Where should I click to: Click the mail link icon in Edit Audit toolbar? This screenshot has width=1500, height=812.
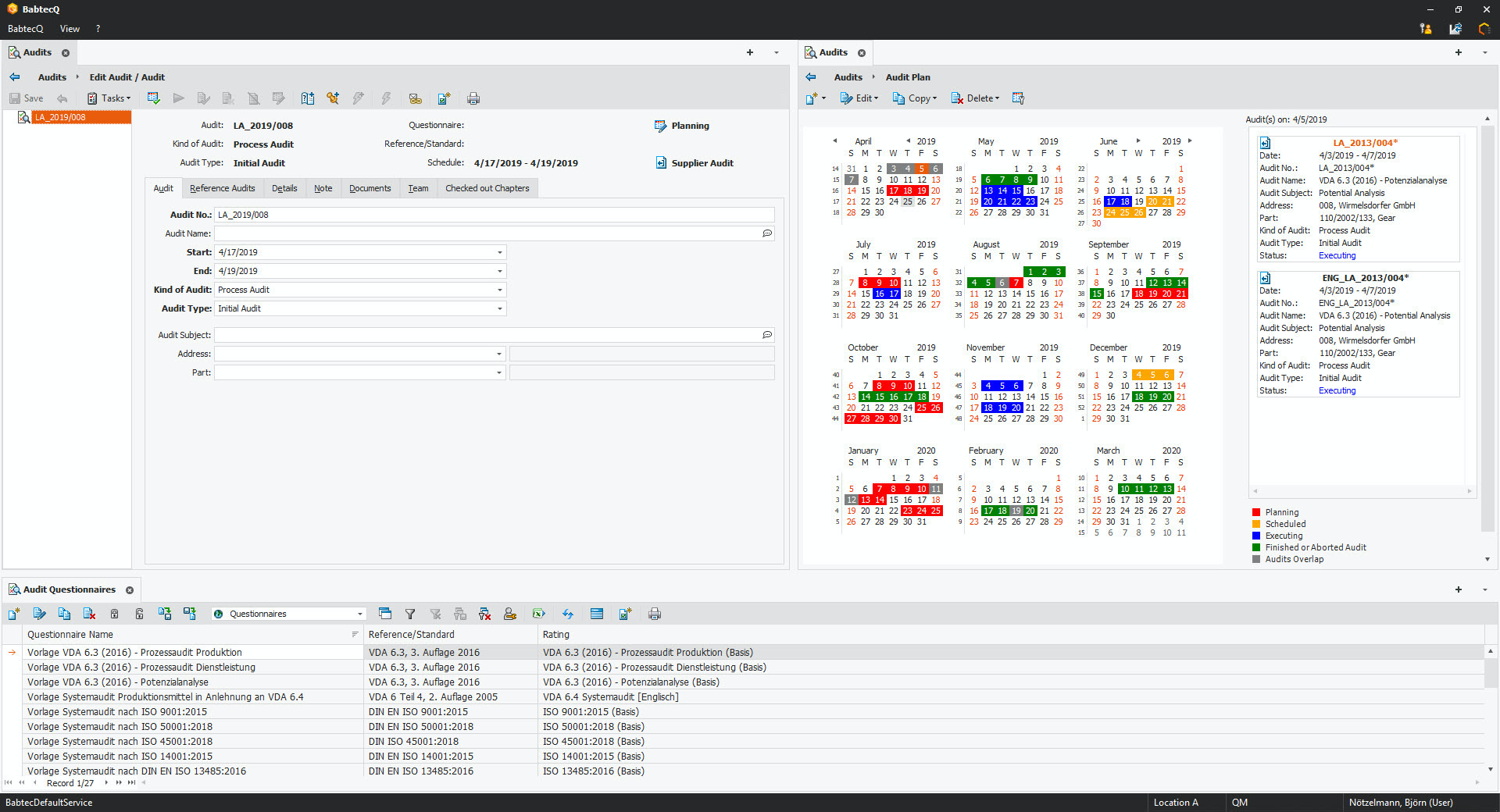415,98
